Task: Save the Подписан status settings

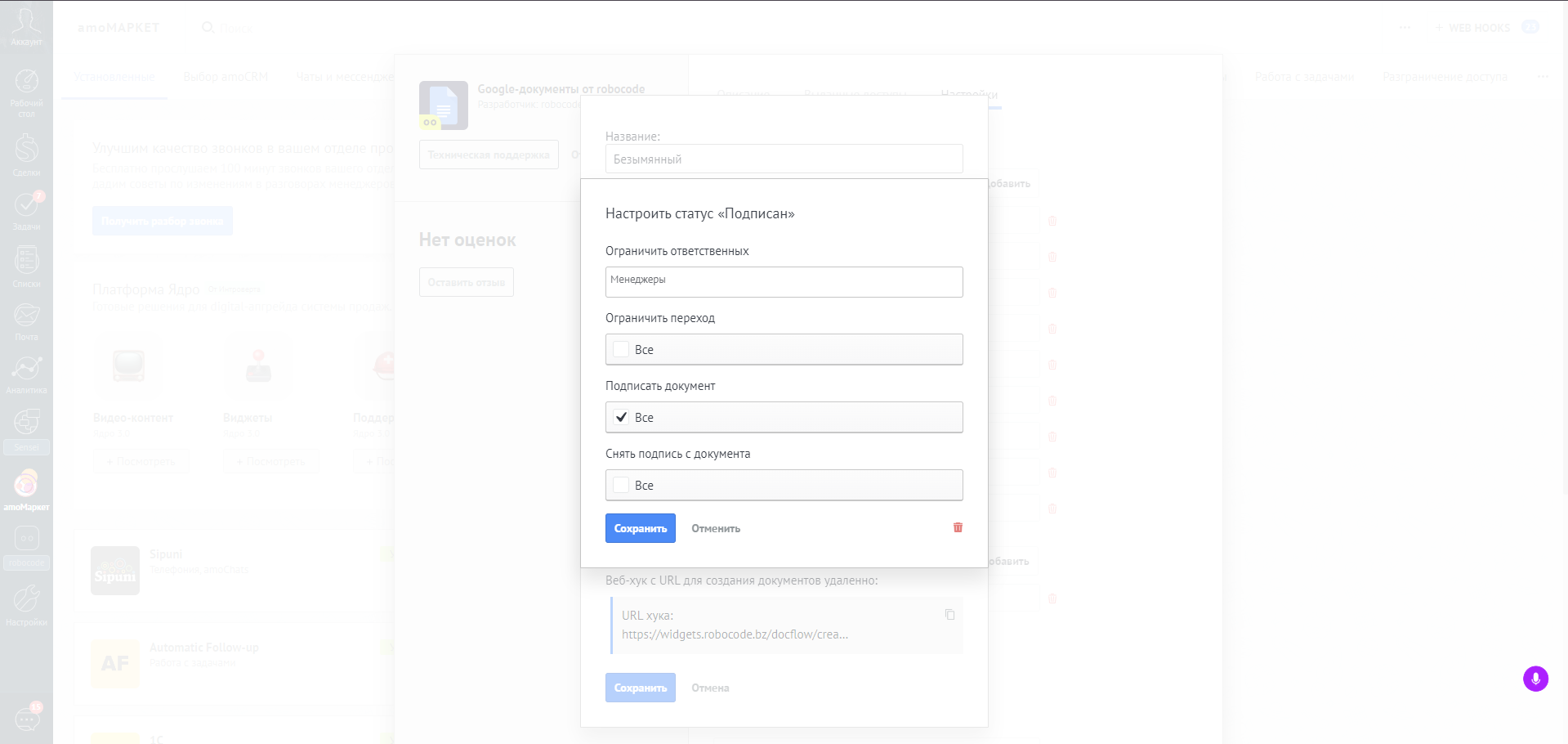Action: 640,528
